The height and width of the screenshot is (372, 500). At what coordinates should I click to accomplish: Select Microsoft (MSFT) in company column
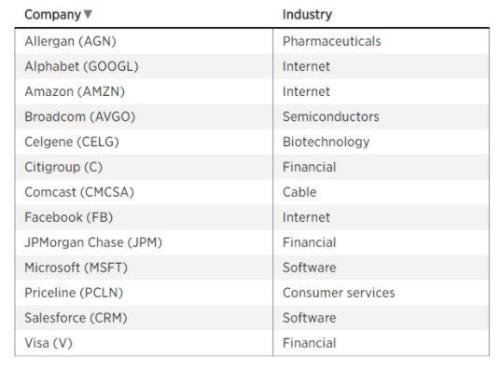coord(76,267)
